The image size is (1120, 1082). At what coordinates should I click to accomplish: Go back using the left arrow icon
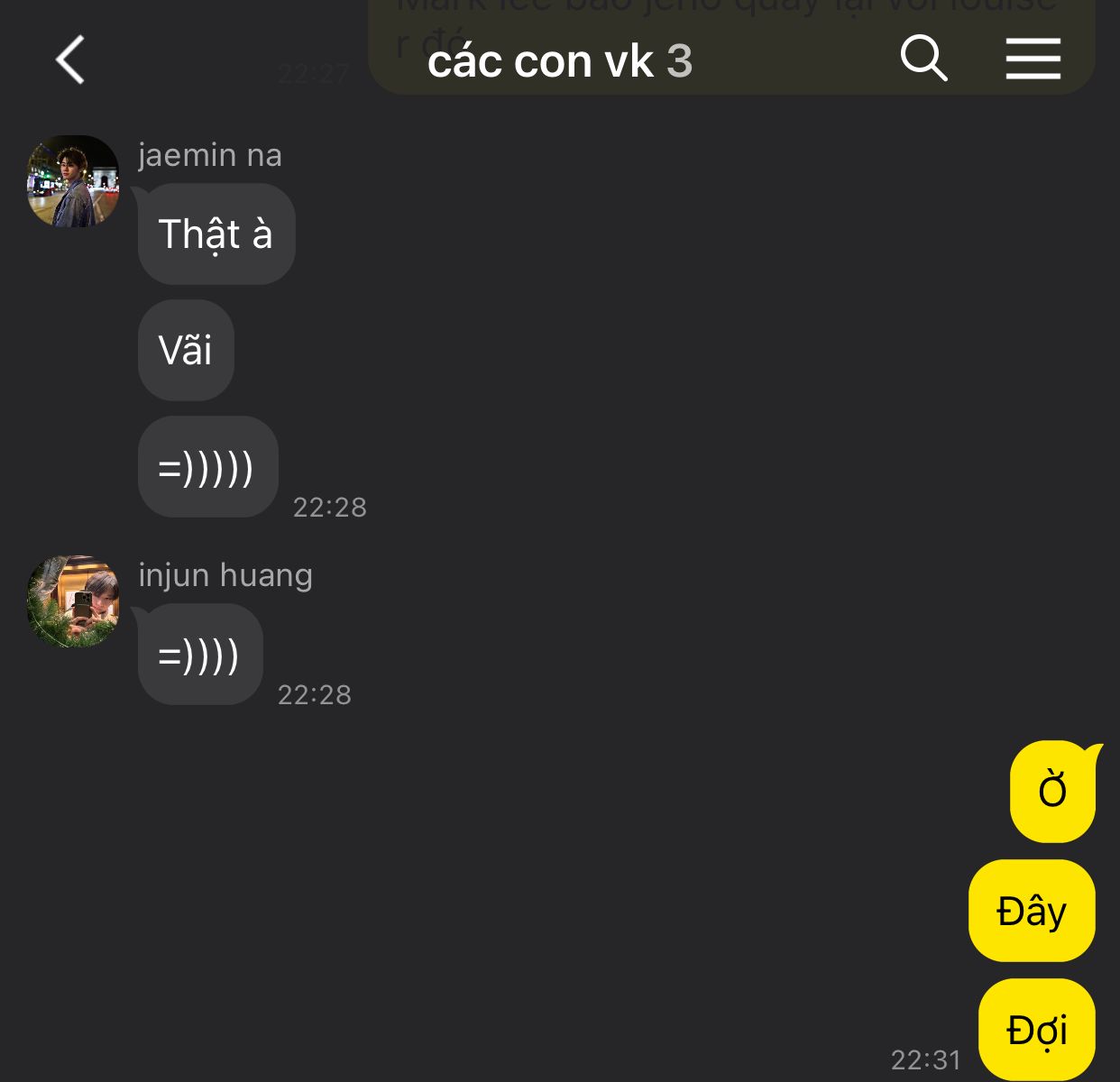(x=70, y=60)
